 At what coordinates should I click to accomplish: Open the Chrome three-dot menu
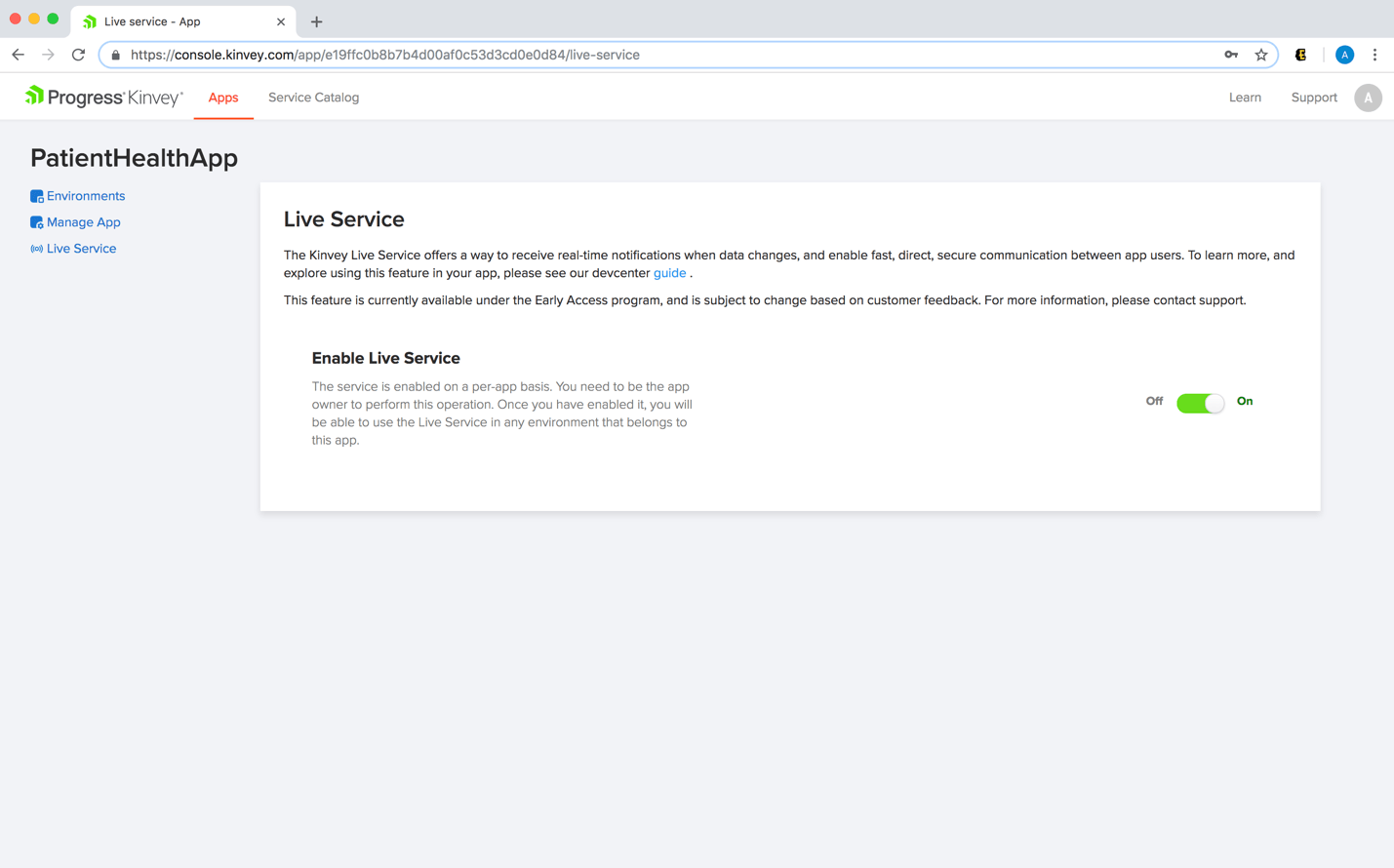coord(1375,55)
